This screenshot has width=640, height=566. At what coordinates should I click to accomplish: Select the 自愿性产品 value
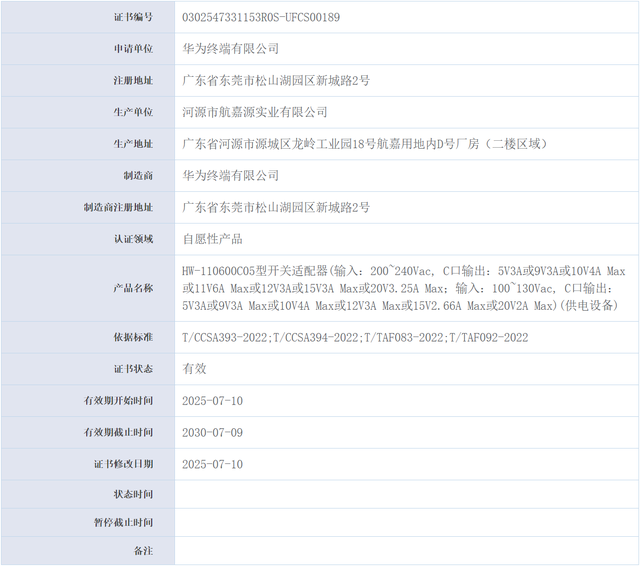coord(212,239)
